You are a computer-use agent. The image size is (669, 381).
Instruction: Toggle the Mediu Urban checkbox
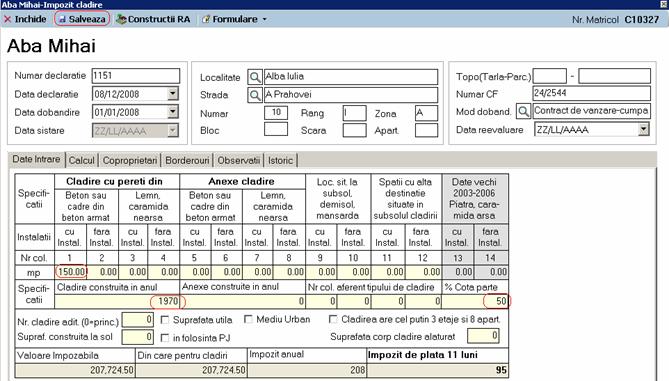248,319
